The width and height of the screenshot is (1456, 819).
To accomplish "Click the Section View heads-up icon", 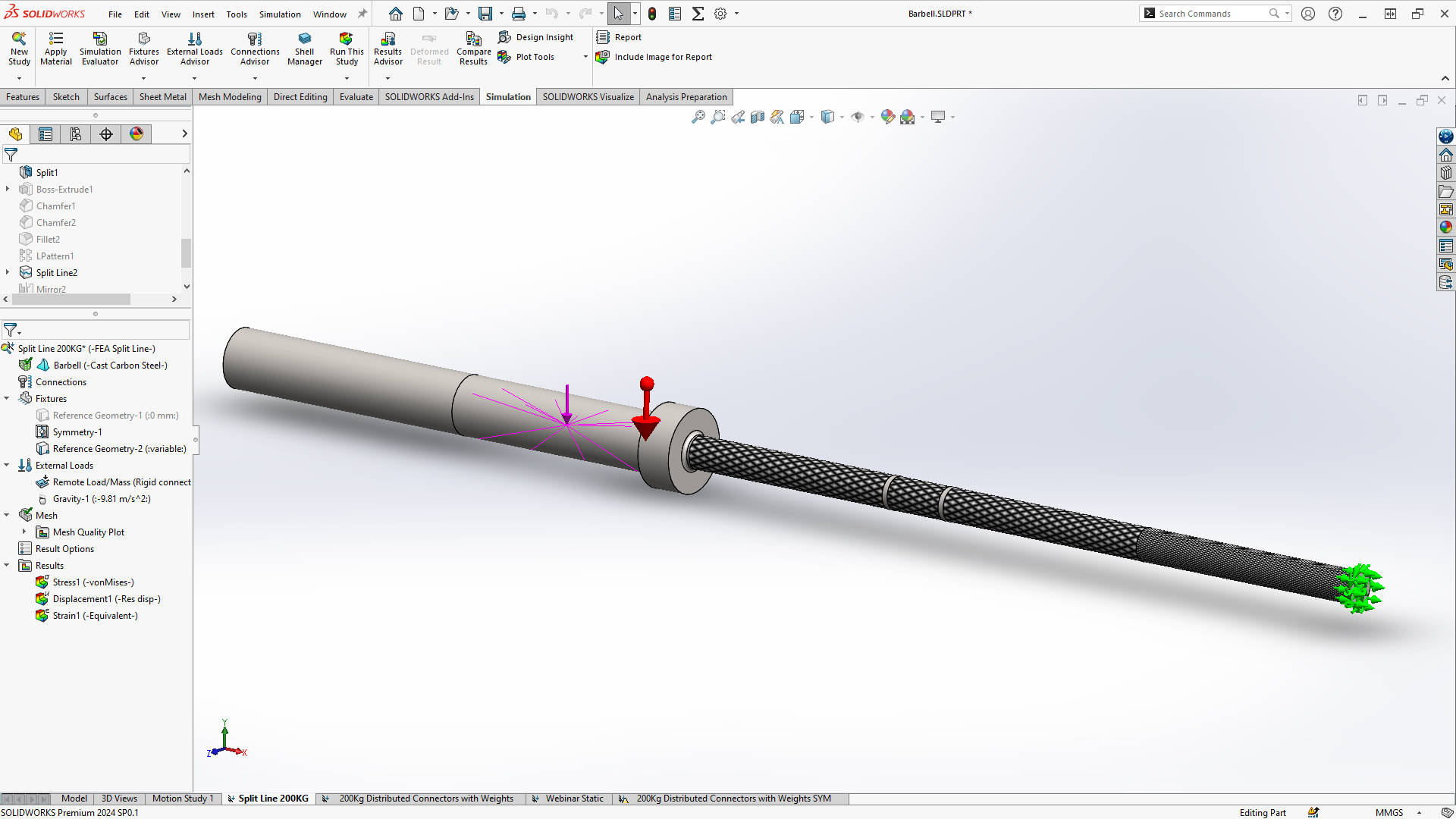I will click(757, 117).
